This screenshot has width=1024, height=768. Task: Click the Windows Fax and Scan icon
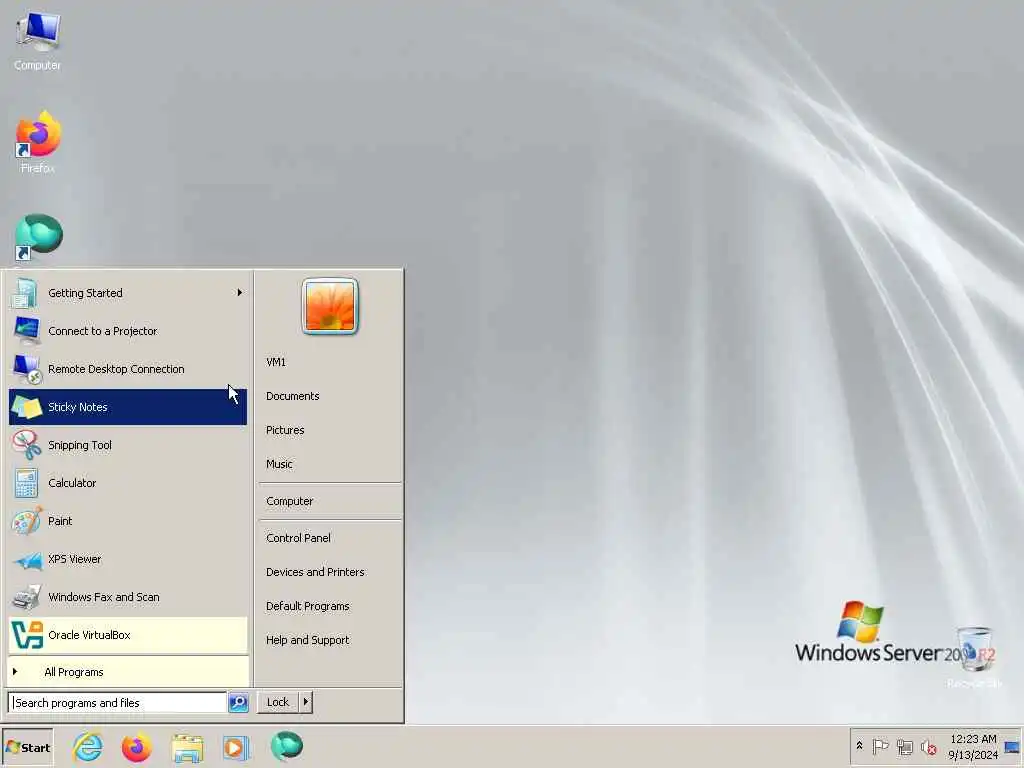coord(27,597)
